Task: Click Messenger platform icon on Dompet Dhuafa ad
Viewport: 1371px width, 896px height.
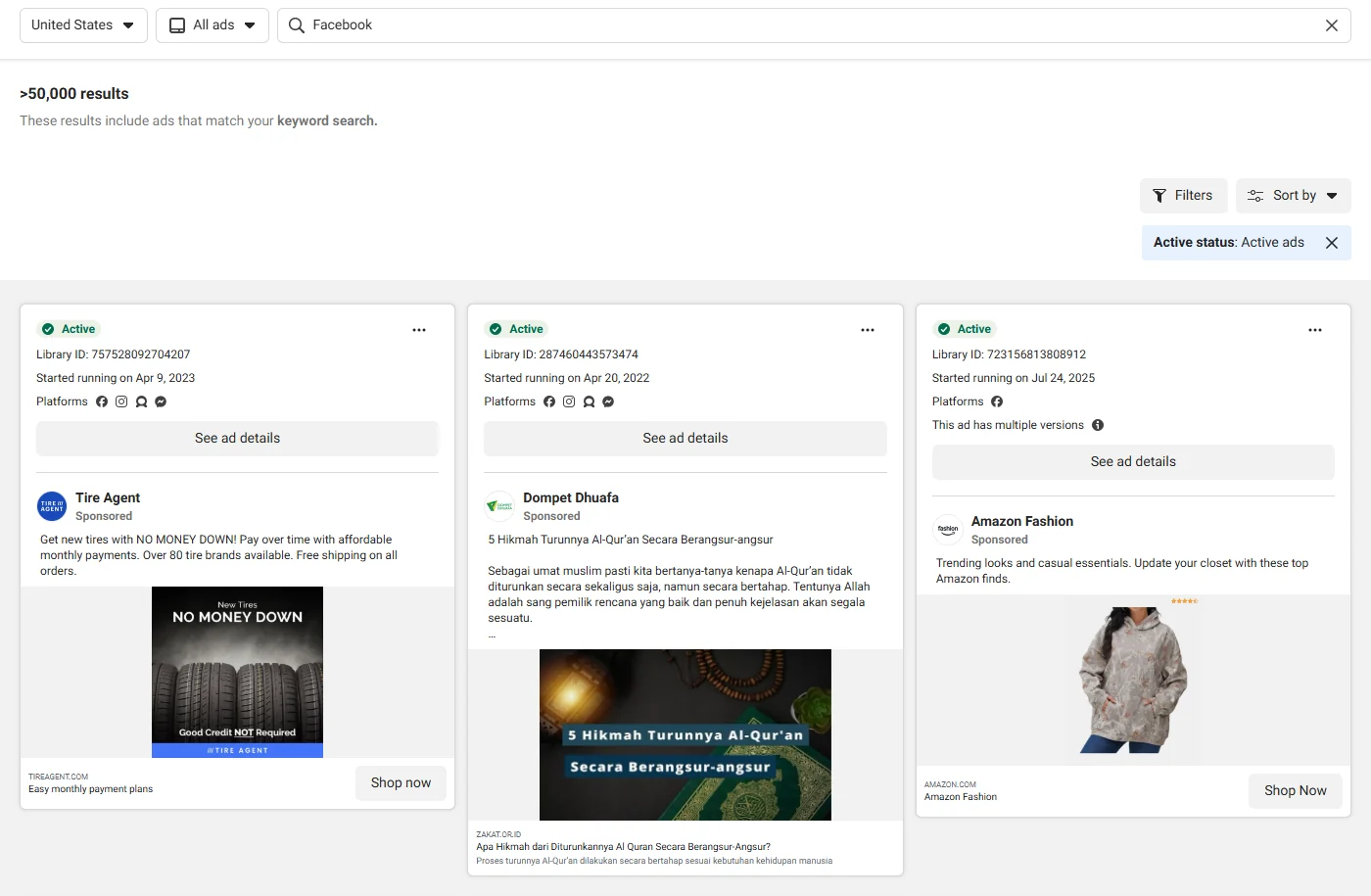Action: 608,401
